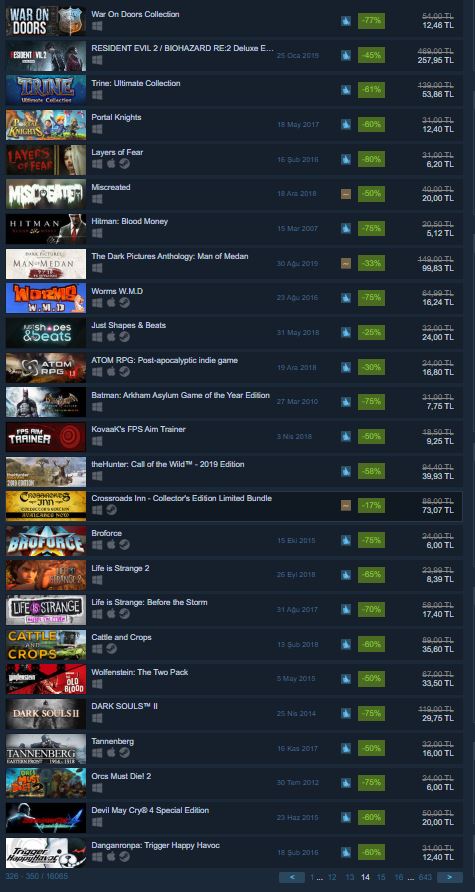Click the SteamOS icon under Layers of Fear
The width and height of the screenshot is (475, 892).
click(124, 164)
